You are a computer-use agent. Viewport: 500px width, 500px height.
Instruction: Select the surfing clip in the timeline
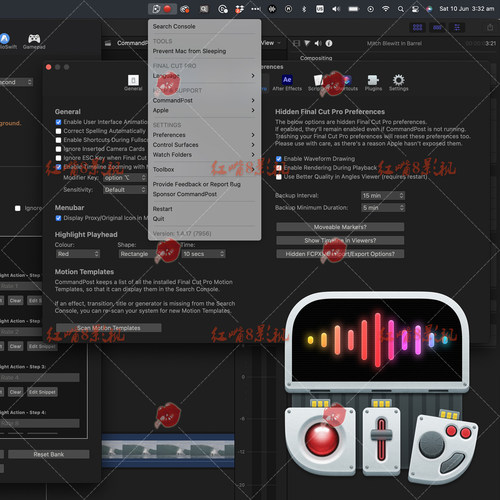pyautogui.click(x=168, y=451)
